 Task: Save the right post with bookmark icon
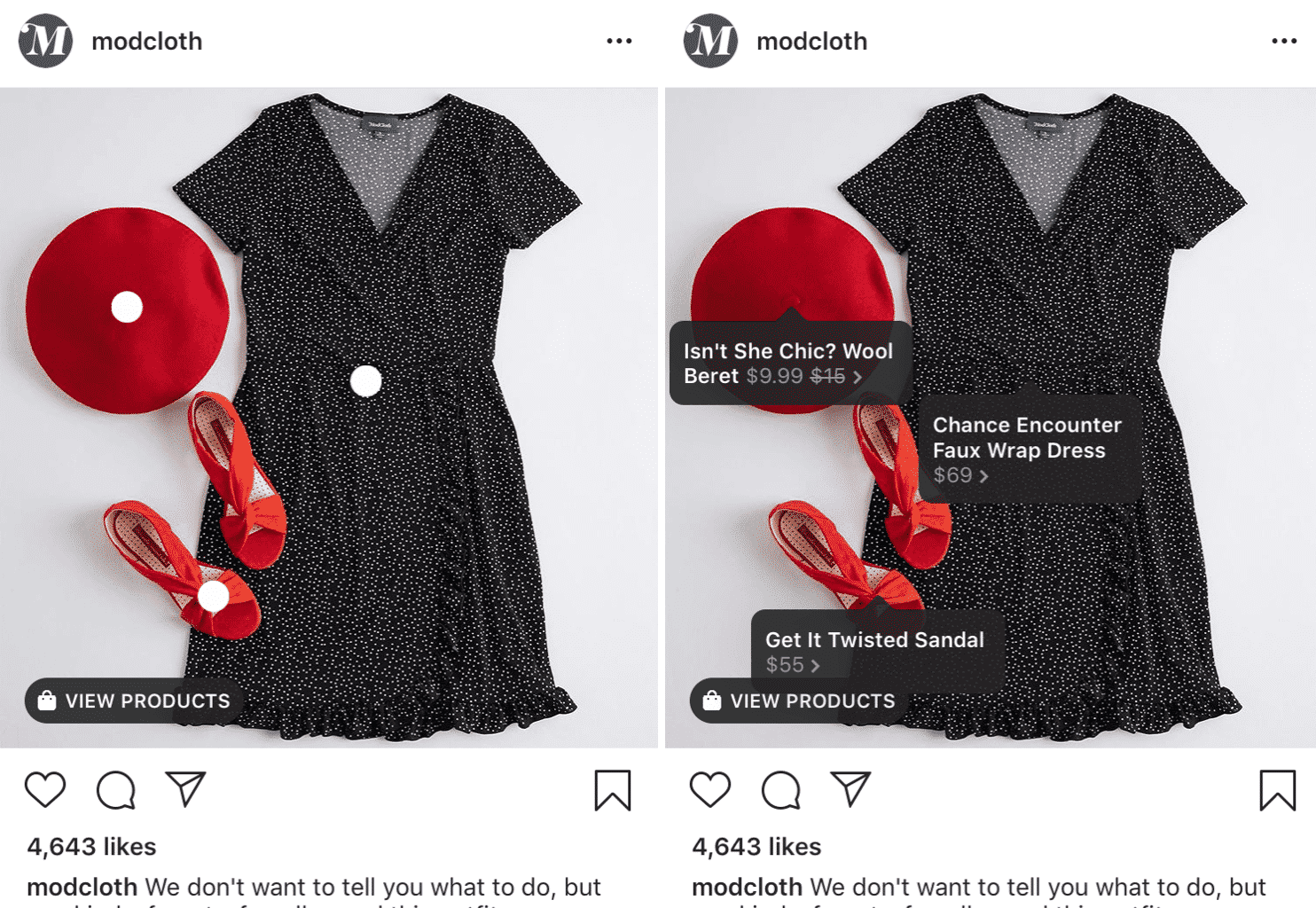click(x=1278, y=790)
